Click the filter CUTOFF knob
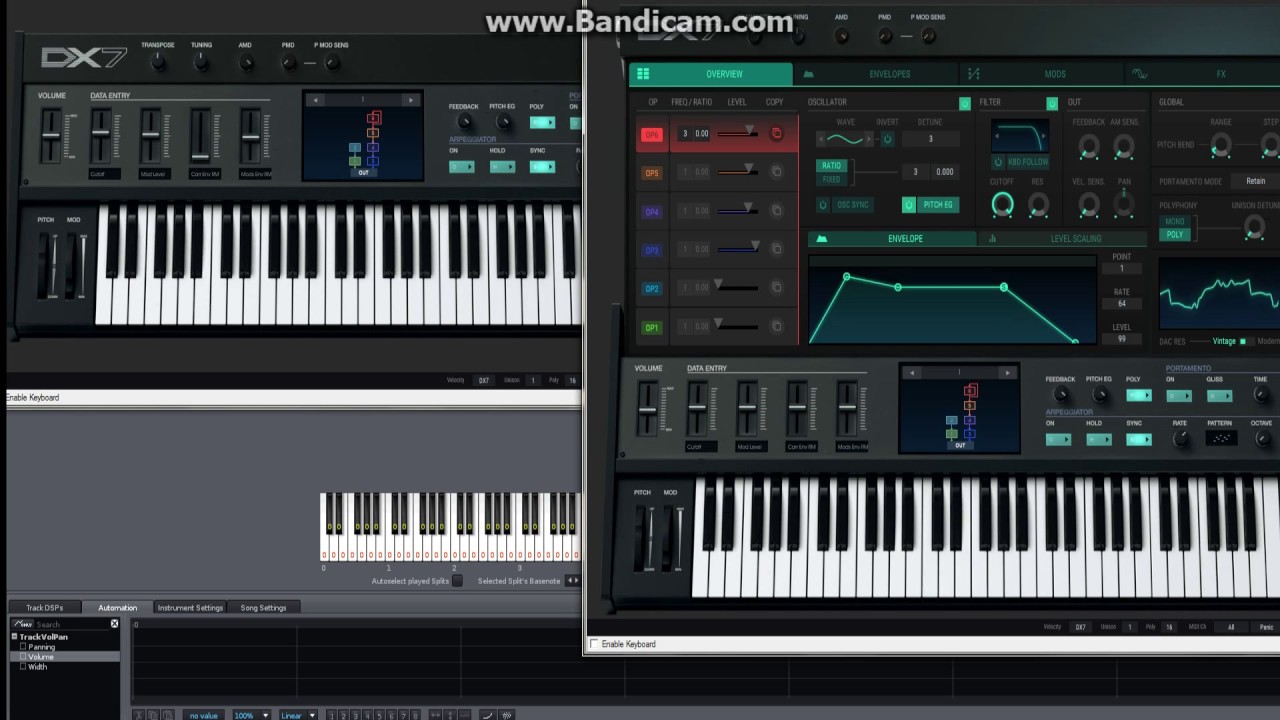This screenshot has height=720, width=1280. coord(1002,205)
